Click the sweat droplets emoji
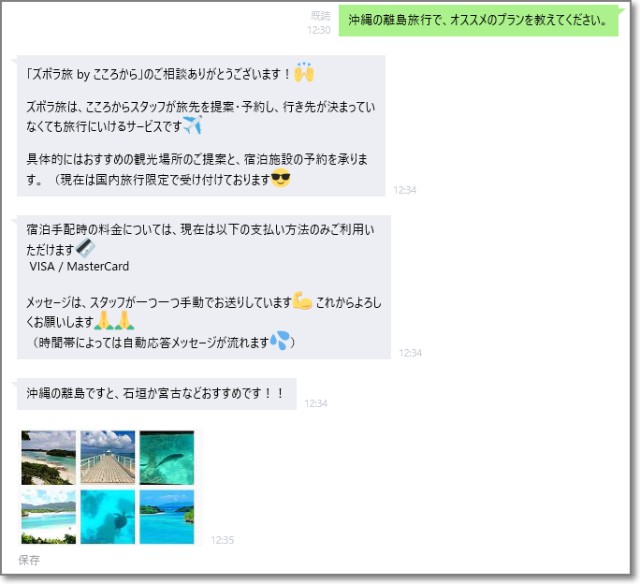The height and width of the screenshot is (584, 640). click(280, 340)
